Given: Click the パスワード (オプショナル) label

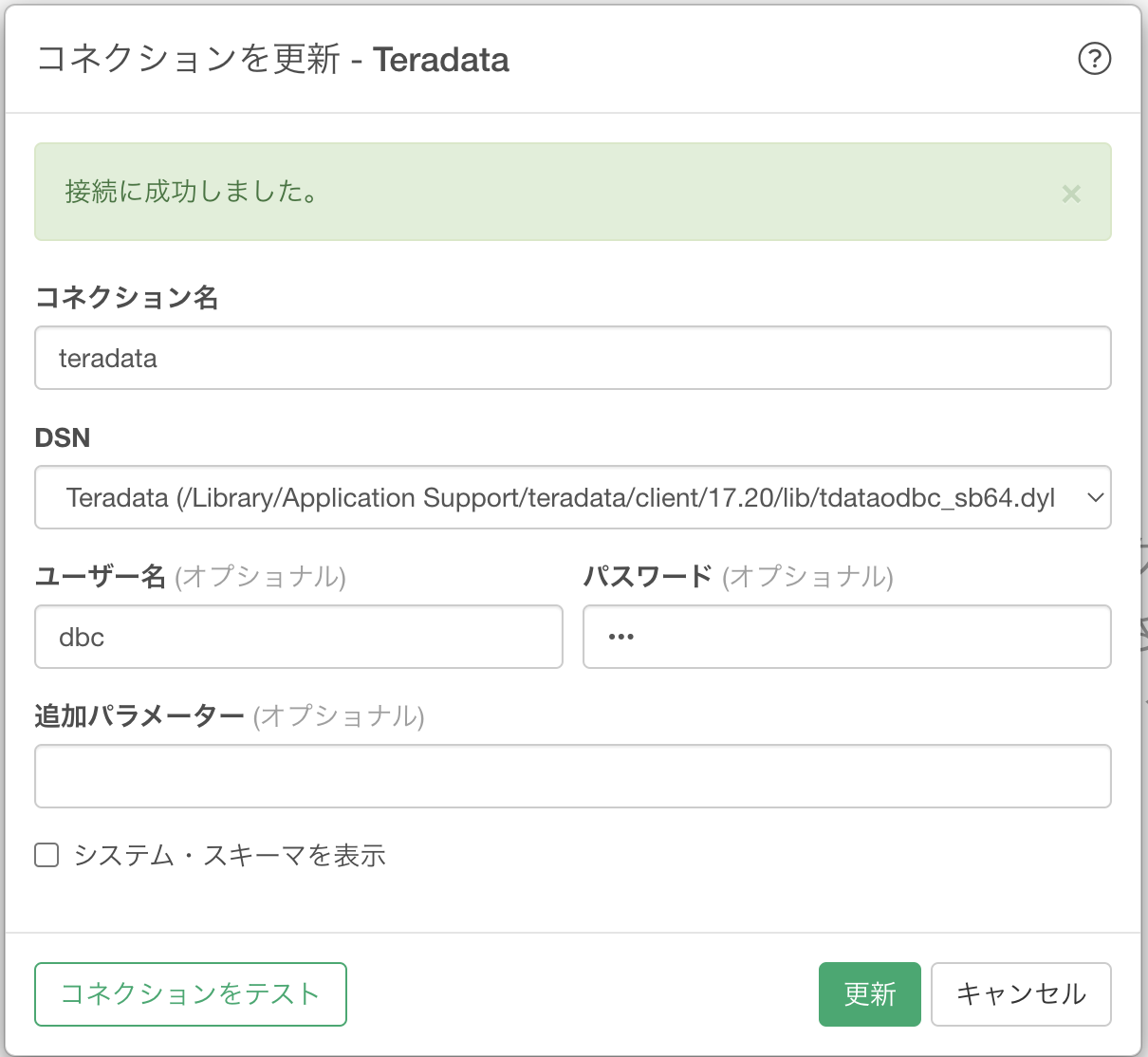Looking at the screenshot, I should [738, 576].
